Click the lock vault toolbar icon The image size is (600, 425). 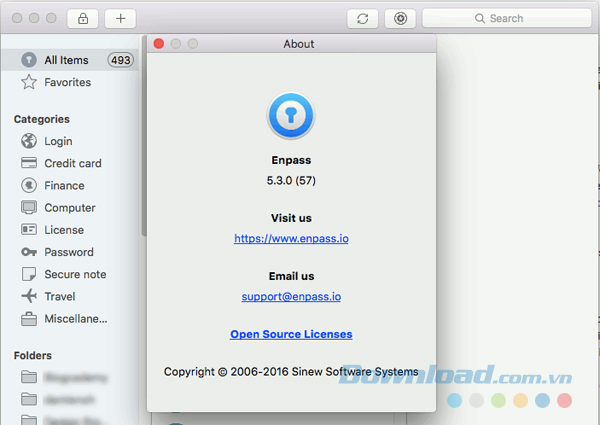pos(83,18)
